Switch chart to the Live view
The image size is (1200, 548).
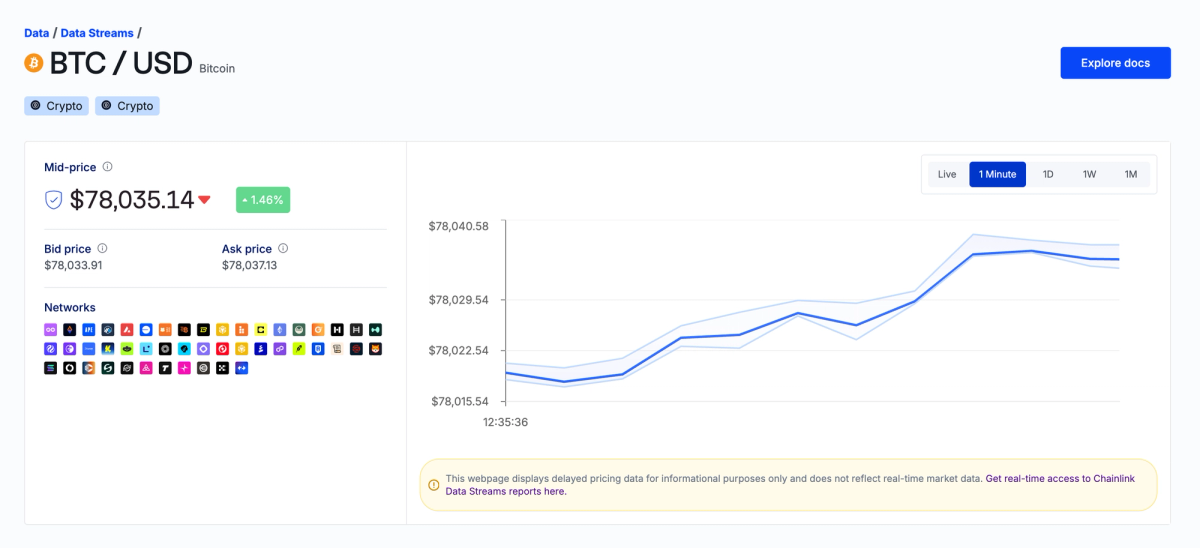pos(947,174)
